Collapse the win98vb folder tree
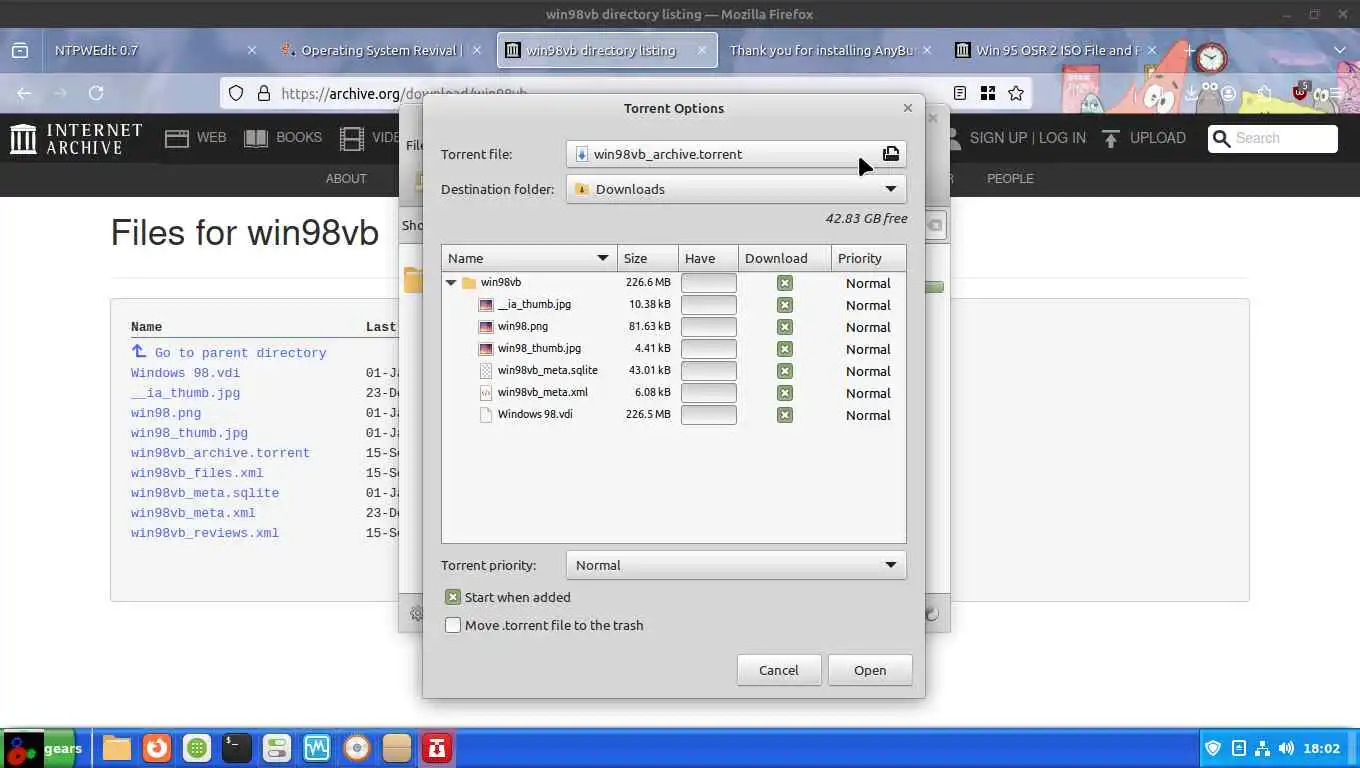Viewport: 1360px width, 768px height. (x=451, y=283)
